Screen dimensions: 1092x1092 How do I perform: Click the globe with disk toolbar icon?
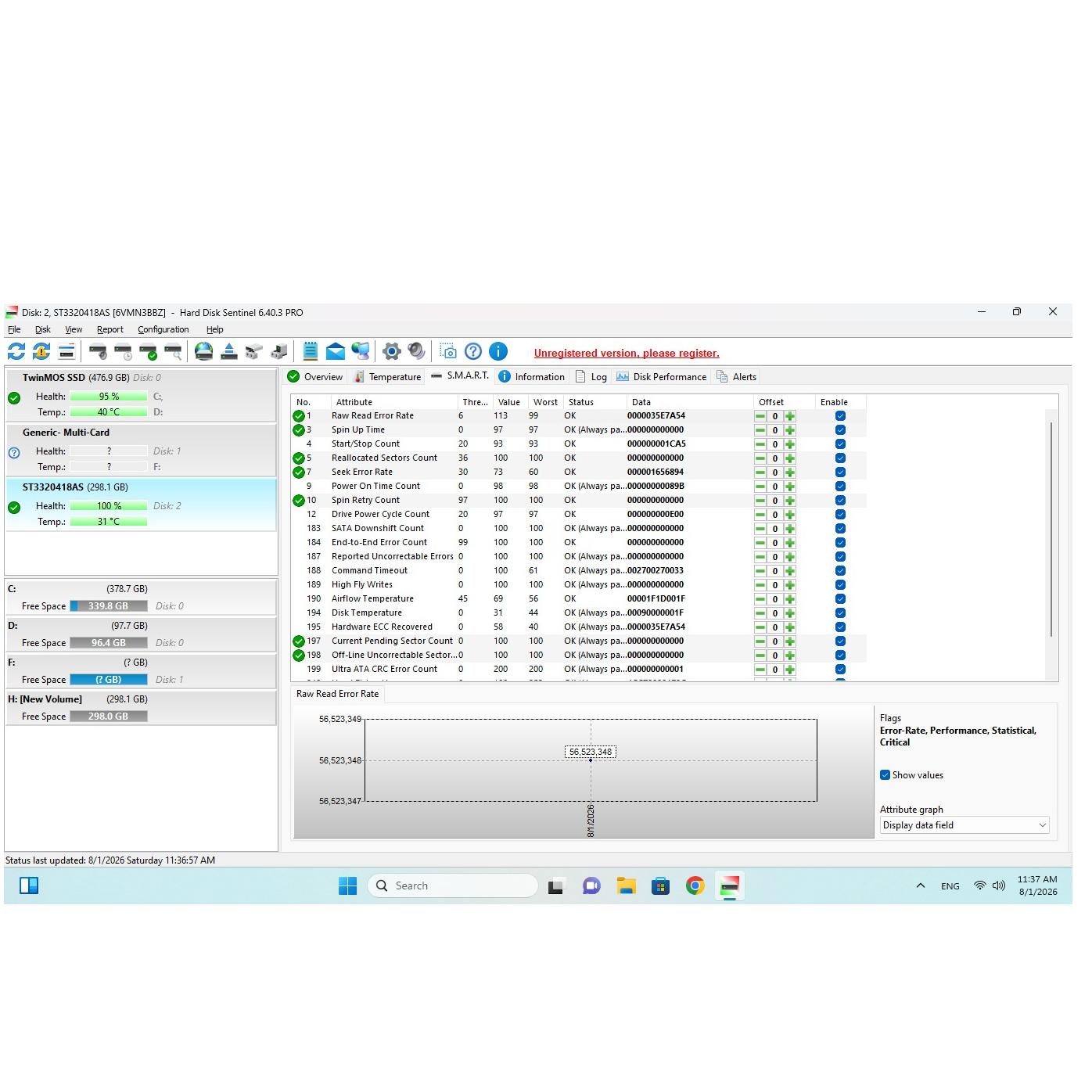pos(204,351)
